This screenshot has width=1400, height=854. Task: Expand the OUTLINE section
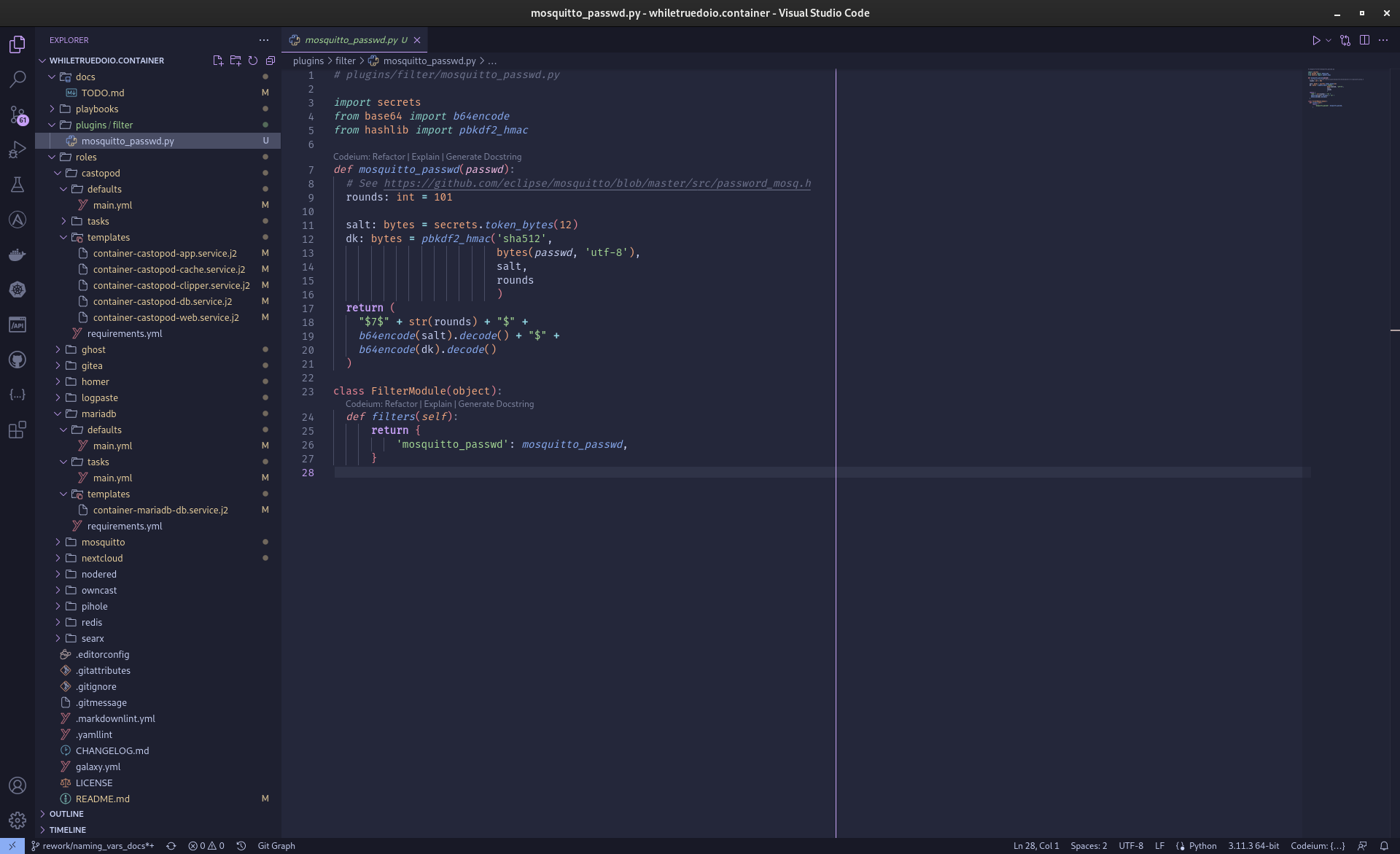coord(66,814)
